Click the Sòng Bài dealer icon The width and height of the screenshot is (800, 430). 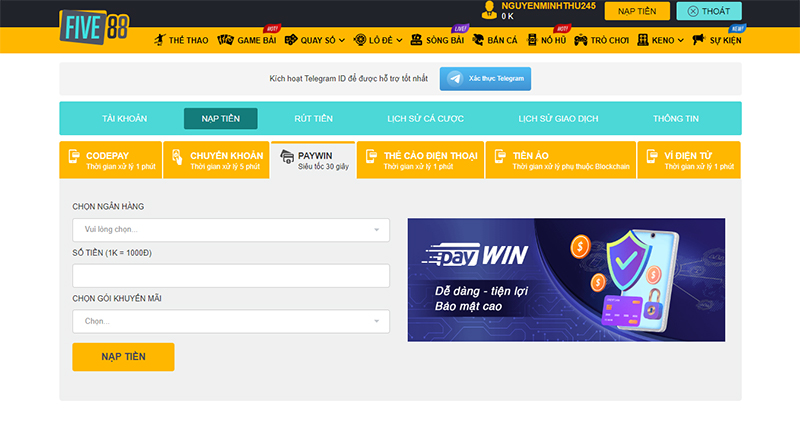click(416, 40)
